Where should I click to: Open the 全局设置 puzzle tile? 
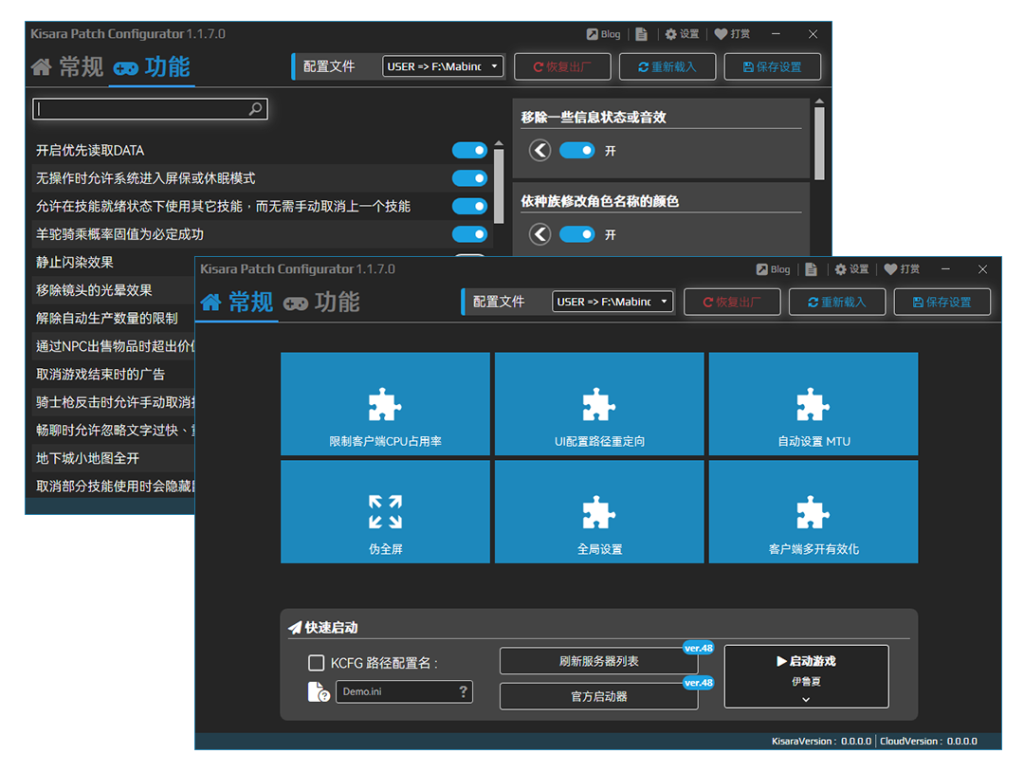[x=599, y=512]
